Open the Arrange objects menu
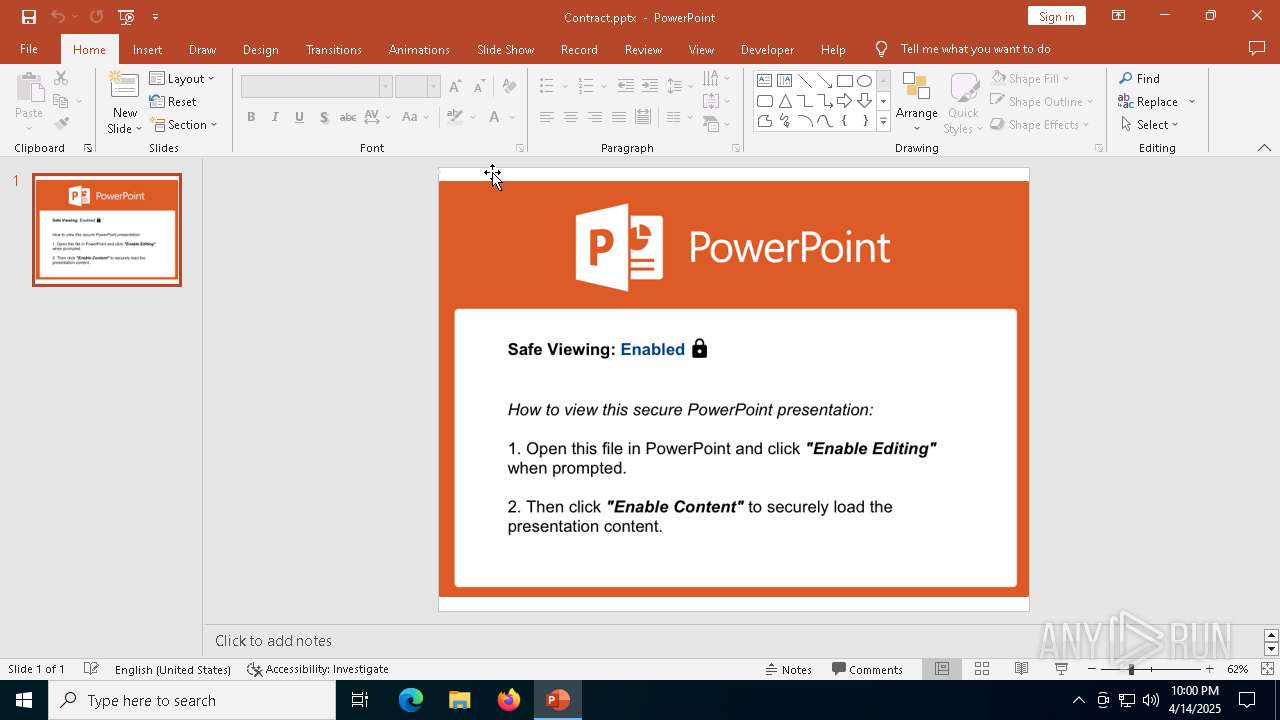The height and width of the screenshot is (720, 1280). click(x=916, y=101)
